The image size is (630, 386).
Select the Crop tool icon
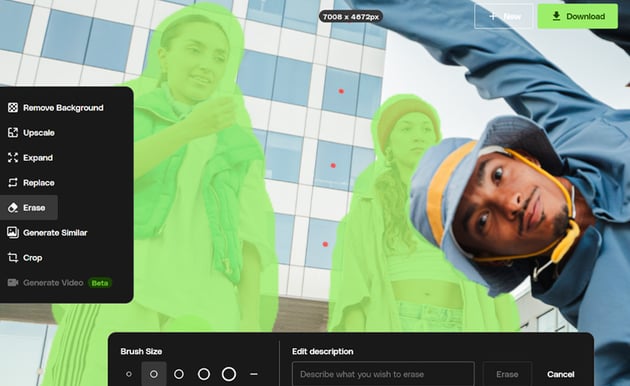13,257
